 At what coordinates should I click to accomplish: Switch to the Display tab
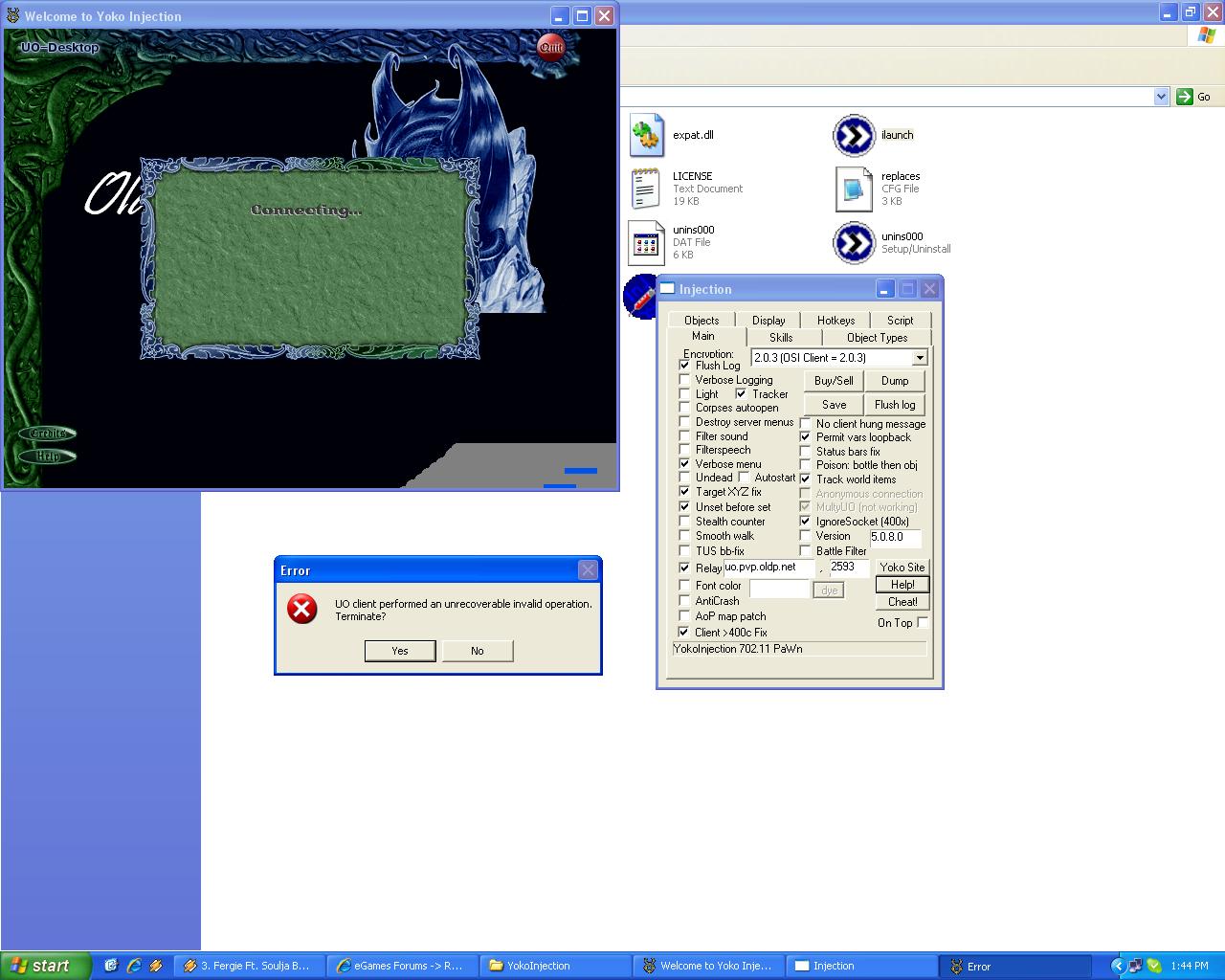768,320
